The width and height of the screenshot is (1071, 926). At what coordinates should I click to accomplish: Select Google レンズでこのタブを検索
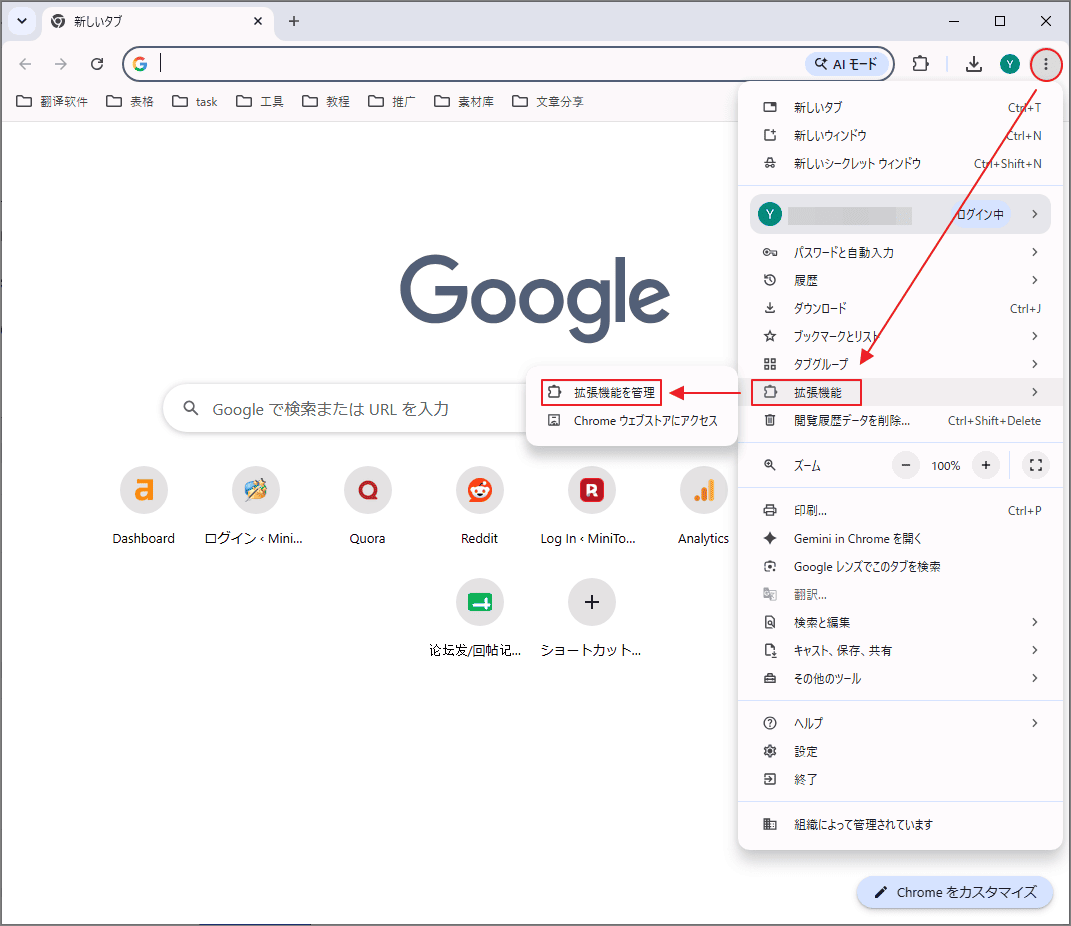point(901,566)
